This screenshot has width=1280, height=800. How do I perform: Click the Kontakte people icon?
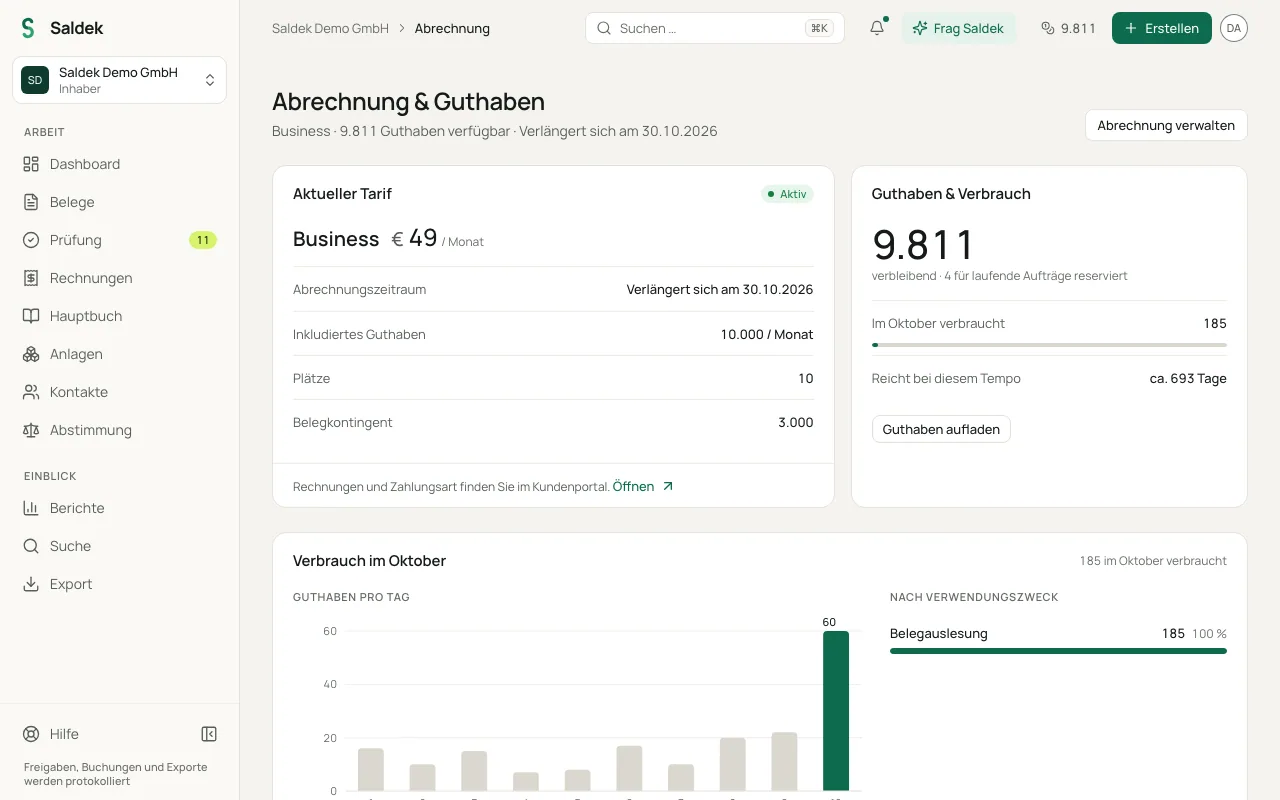[31, 392]
